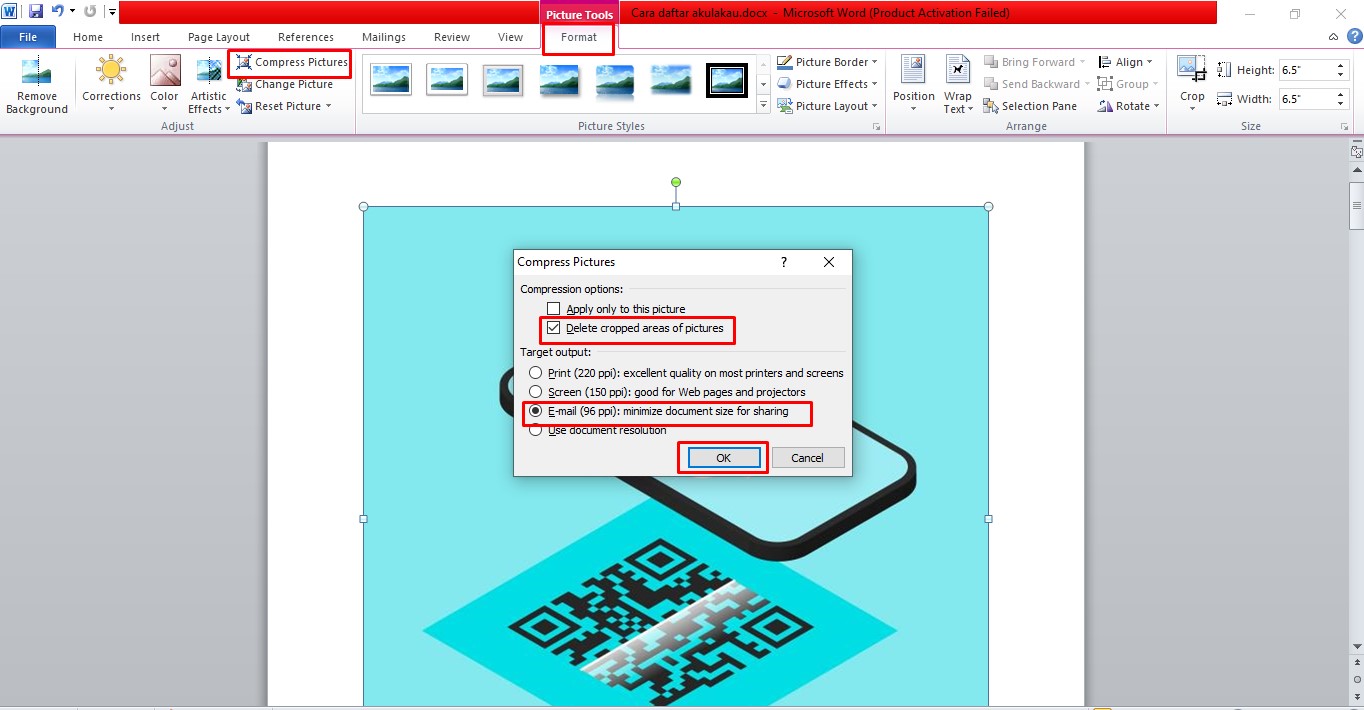Screen dimensions: 1364x710
Task: Open the Customize Quick Access Toolbar arrow
Action: point(111,13)
